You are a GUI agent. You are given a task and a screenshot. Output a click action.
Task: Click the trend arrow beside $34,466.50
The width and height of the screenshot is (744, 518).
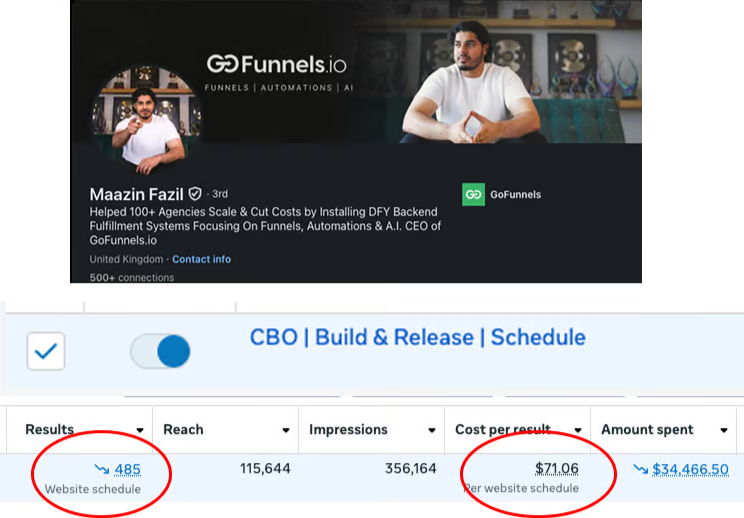click(640, 469)
